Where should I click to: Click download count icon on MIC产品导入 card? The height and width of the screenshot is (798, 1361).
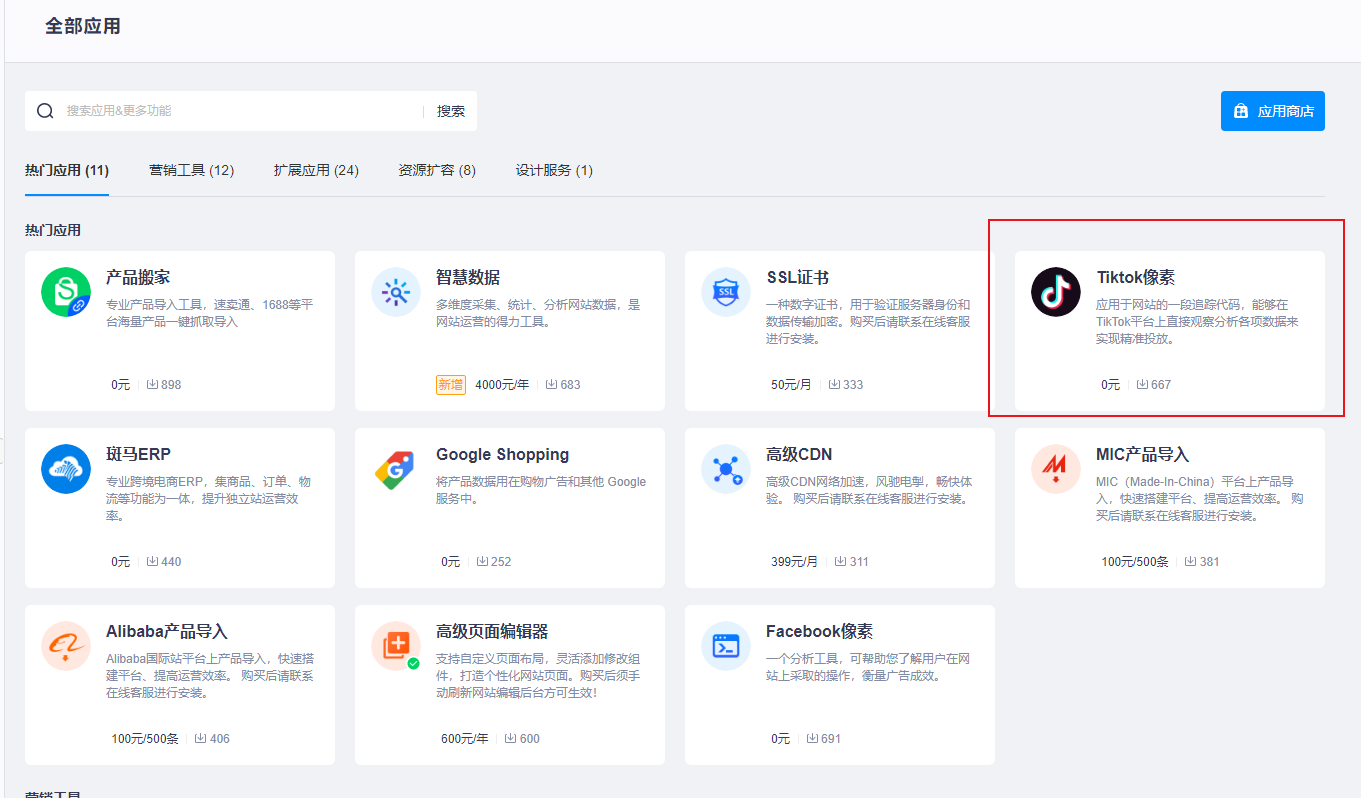click(1191, 561)
